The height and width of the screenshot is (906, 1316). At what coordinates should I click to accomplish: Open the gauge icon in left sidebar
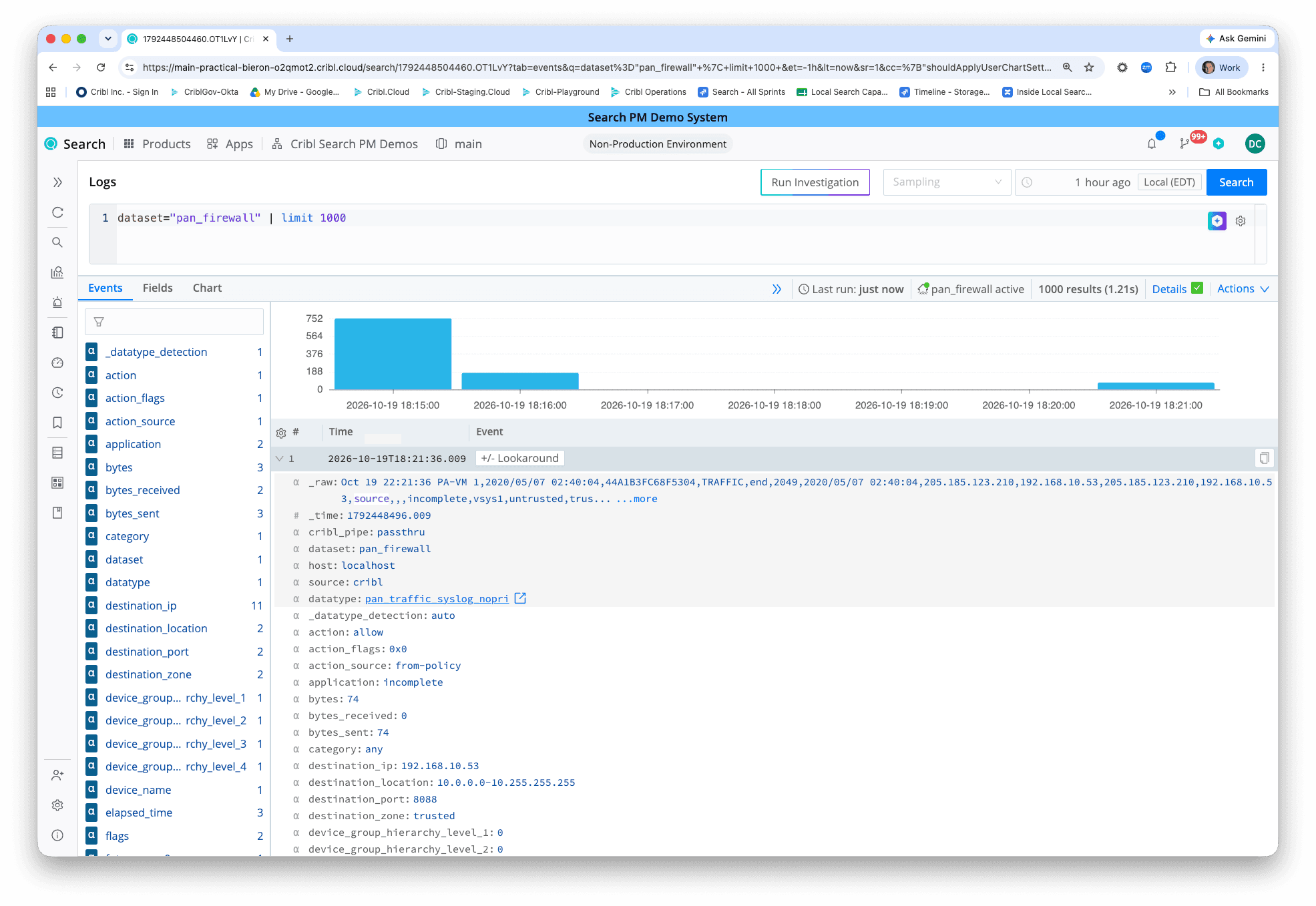57,363
